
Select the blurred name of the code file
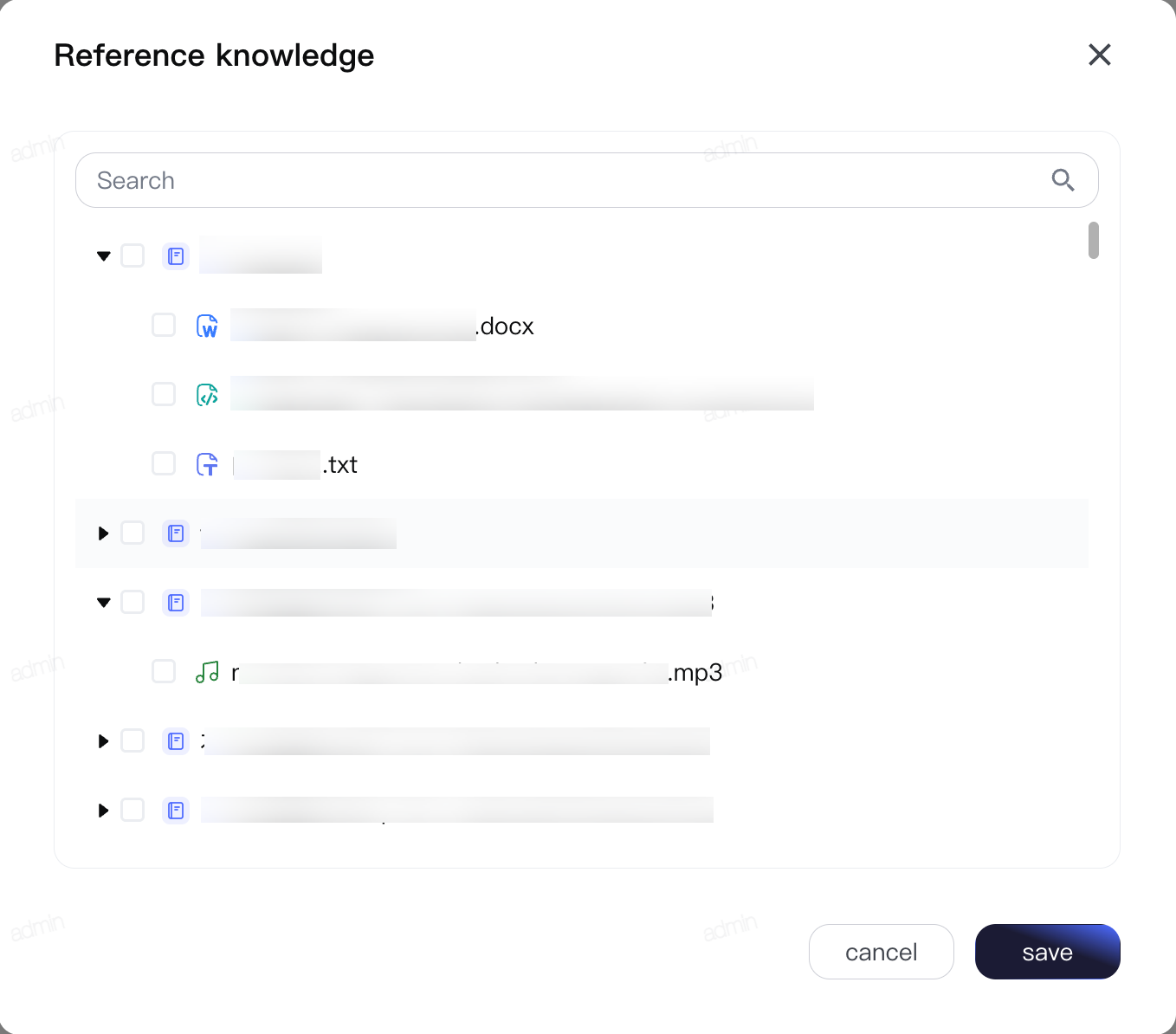[x=522, y=394]
